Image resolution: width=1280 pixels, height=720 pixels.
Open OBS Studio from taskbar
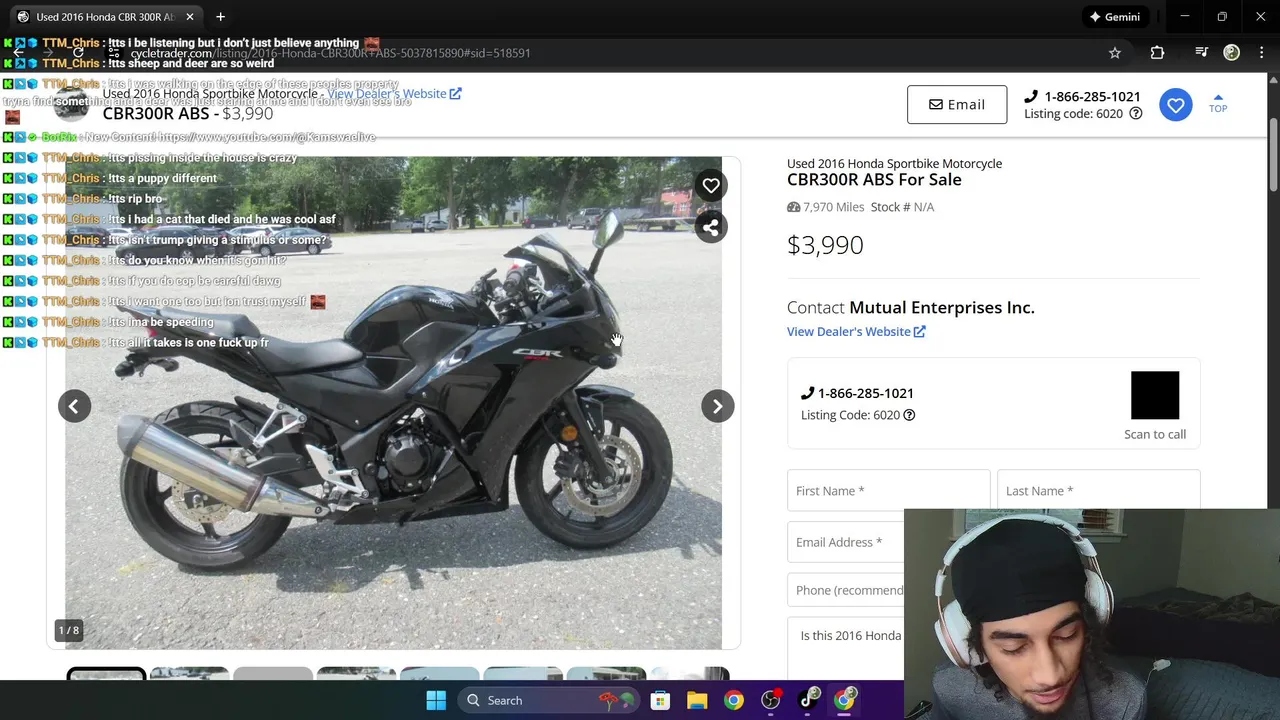point(771,700)
